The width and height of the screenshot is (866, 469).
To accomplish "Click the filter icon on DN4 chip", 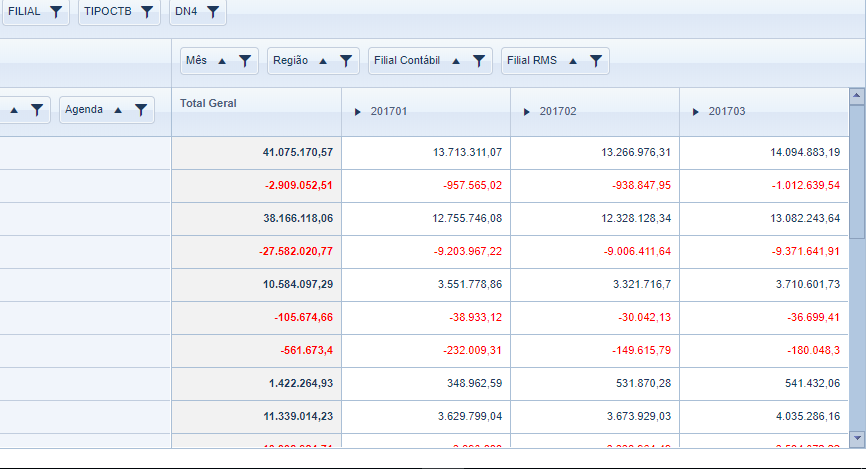I will (x=212, y=11).
